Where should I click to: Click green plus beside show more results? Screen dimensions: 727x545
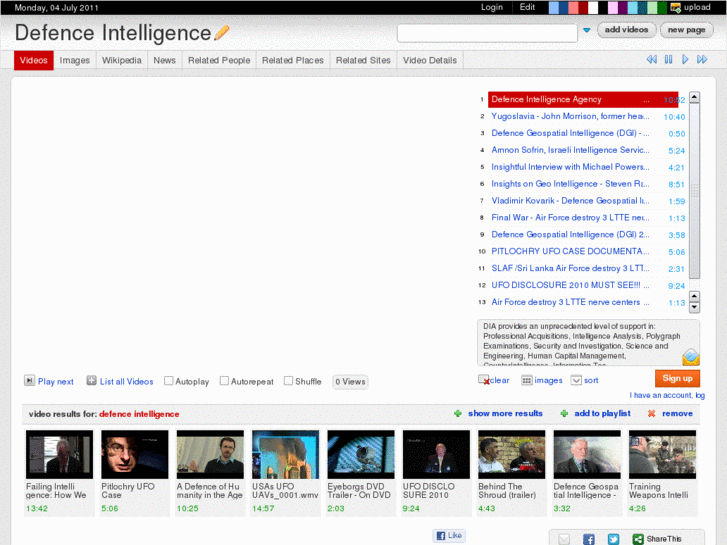[458, 413]
